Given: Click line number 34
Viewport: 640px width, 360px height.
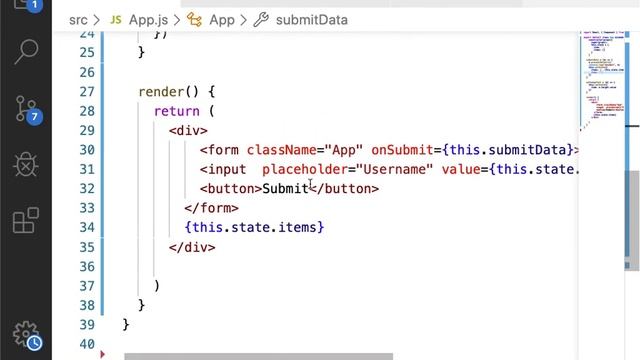Looking at the screenshot, I should coord(87,227).
